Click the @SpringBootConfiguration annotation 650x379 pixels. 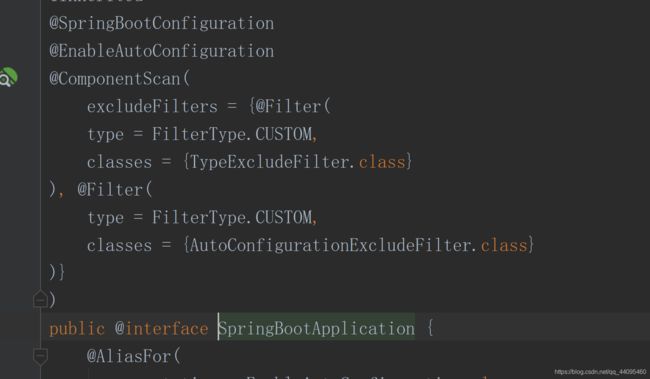pos(162,23)
